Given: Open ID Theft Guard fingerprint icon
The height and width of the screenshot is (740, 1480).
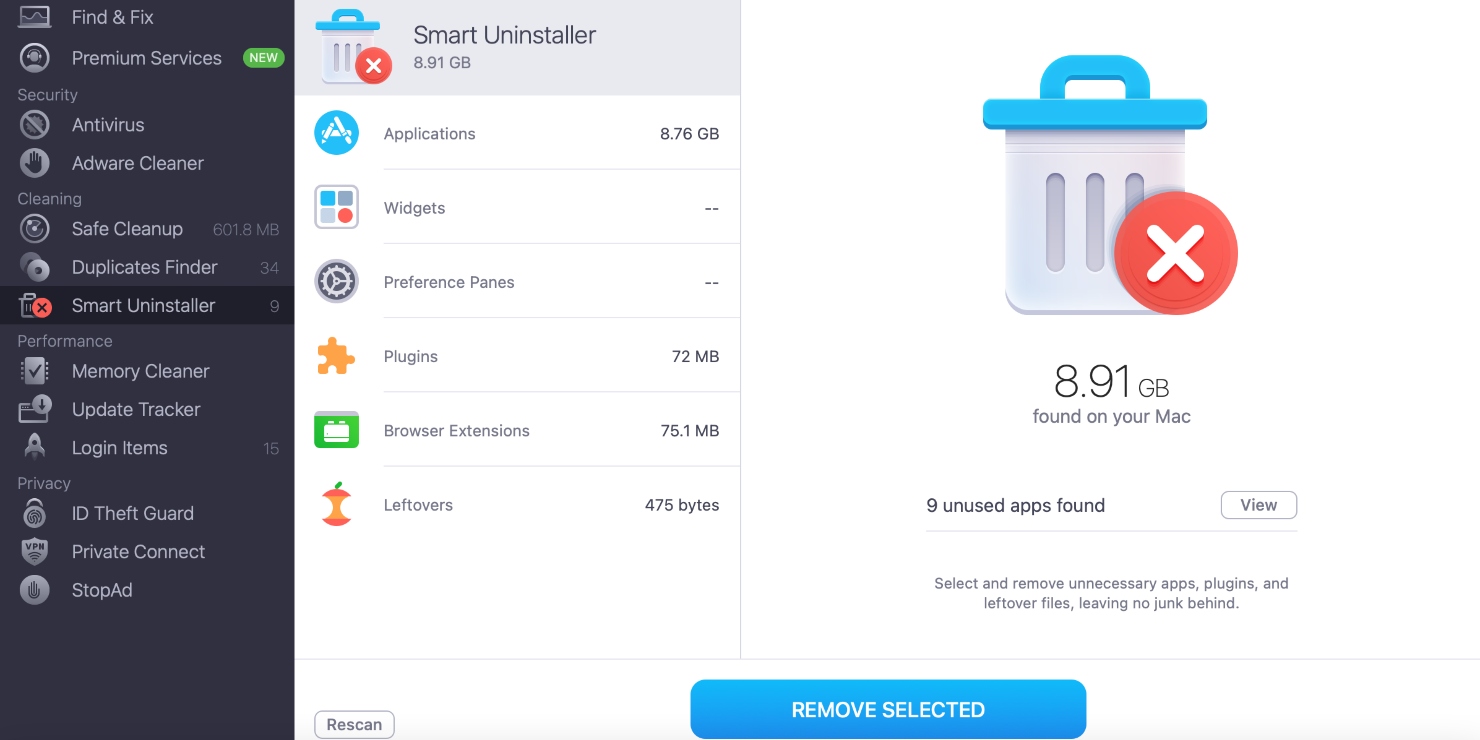Looking at the screenshot, I should tap(35, 513).
